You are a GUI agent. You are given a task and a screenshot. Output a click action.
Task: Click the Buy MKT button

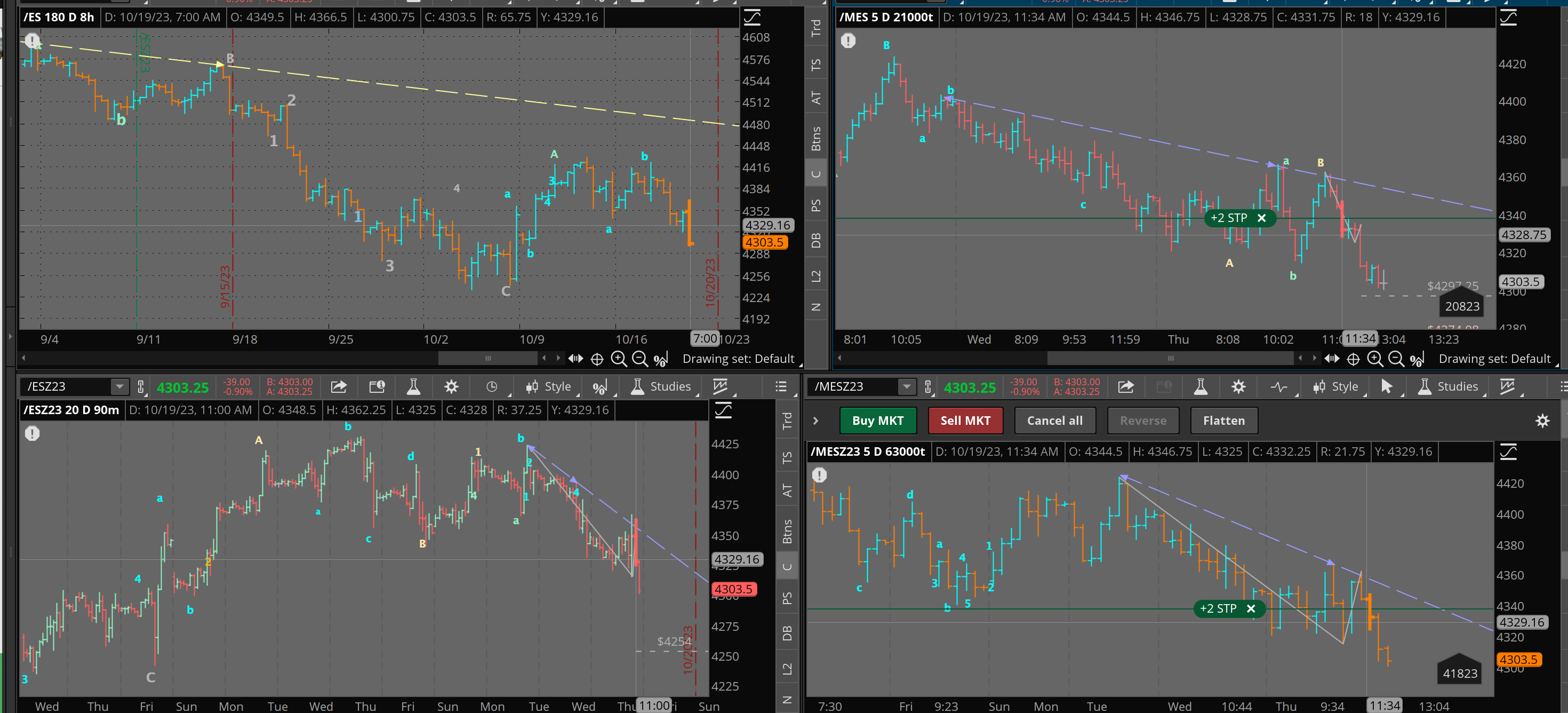click(x=877, y=421)
